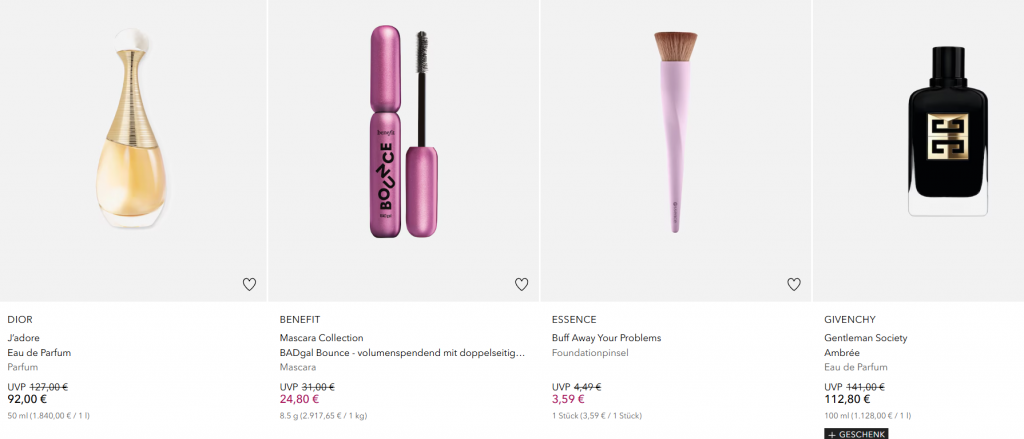Image resolution: width=1024 pixels, height=439 pixels.
Task: Click the 24,80 € mascara sale price
Action: tap(300, 400)
